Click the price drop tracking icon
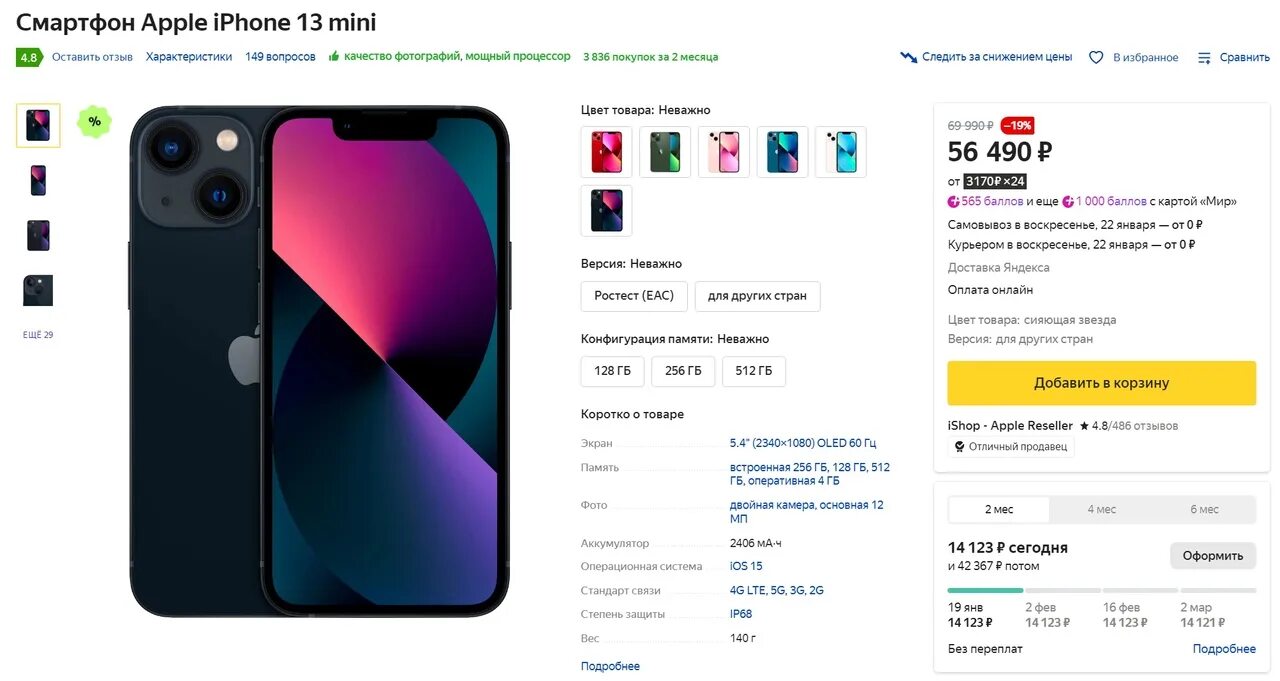The height and width of the screenshot is (681, 1280). (x=908, y=57)
